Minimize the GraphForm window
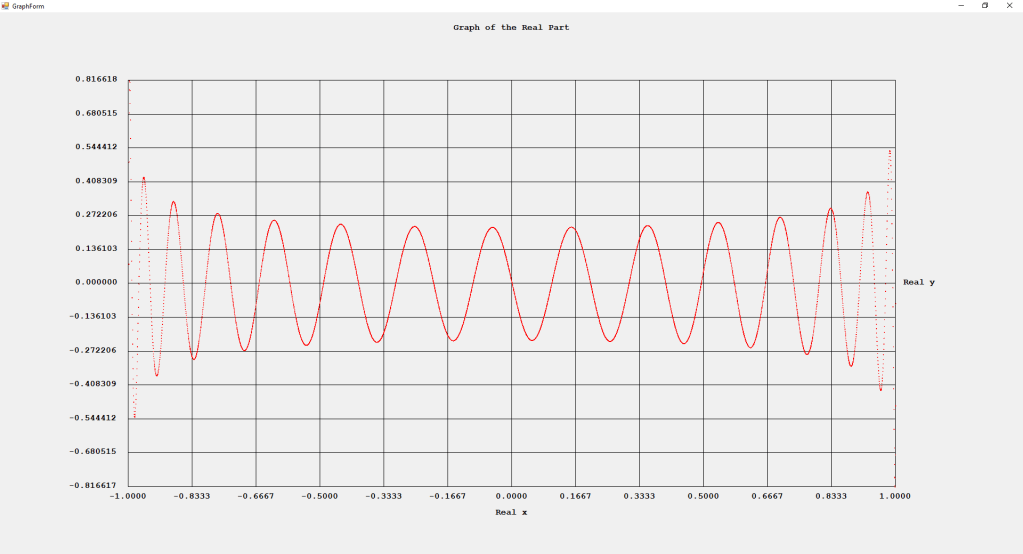 961,6
